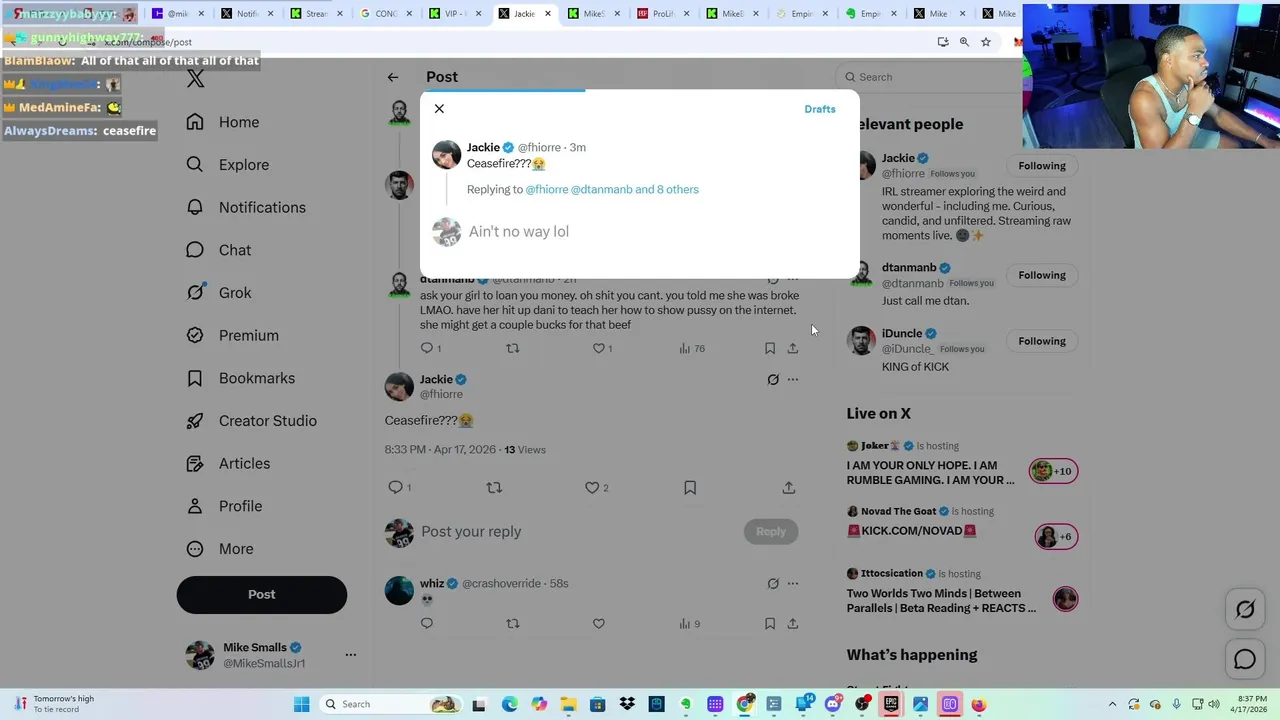The height and width of the screenshot is (720, 1280).
Task: Close the reply compose dialog
Action: [439, 109]
